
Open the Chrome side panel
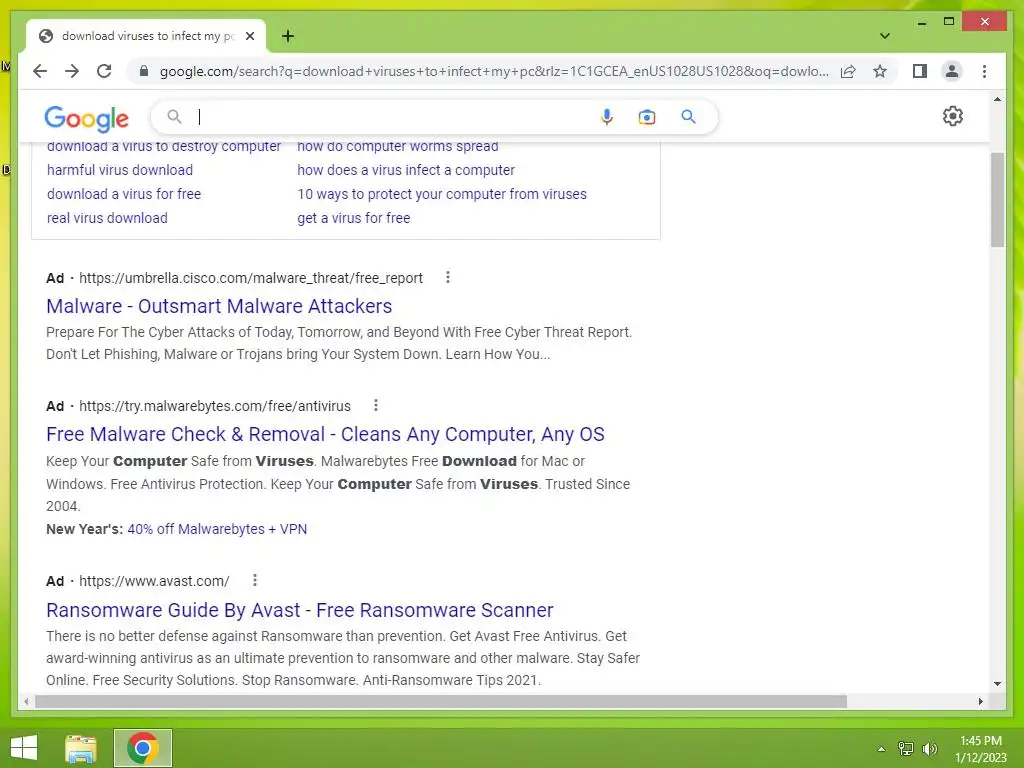point(920,71)
